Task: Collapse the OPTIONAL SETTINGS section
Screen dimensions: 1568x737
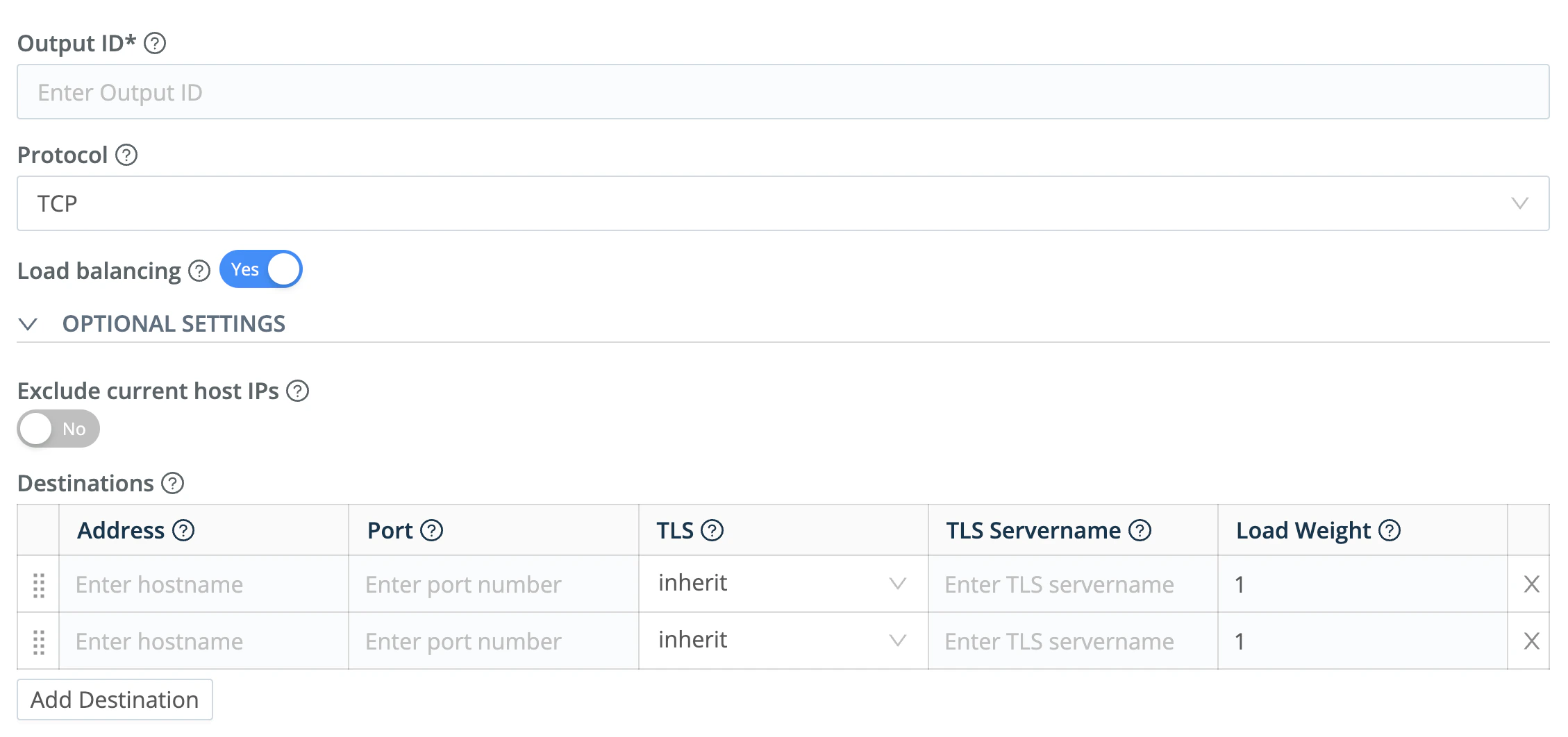Action: [28, 323]
